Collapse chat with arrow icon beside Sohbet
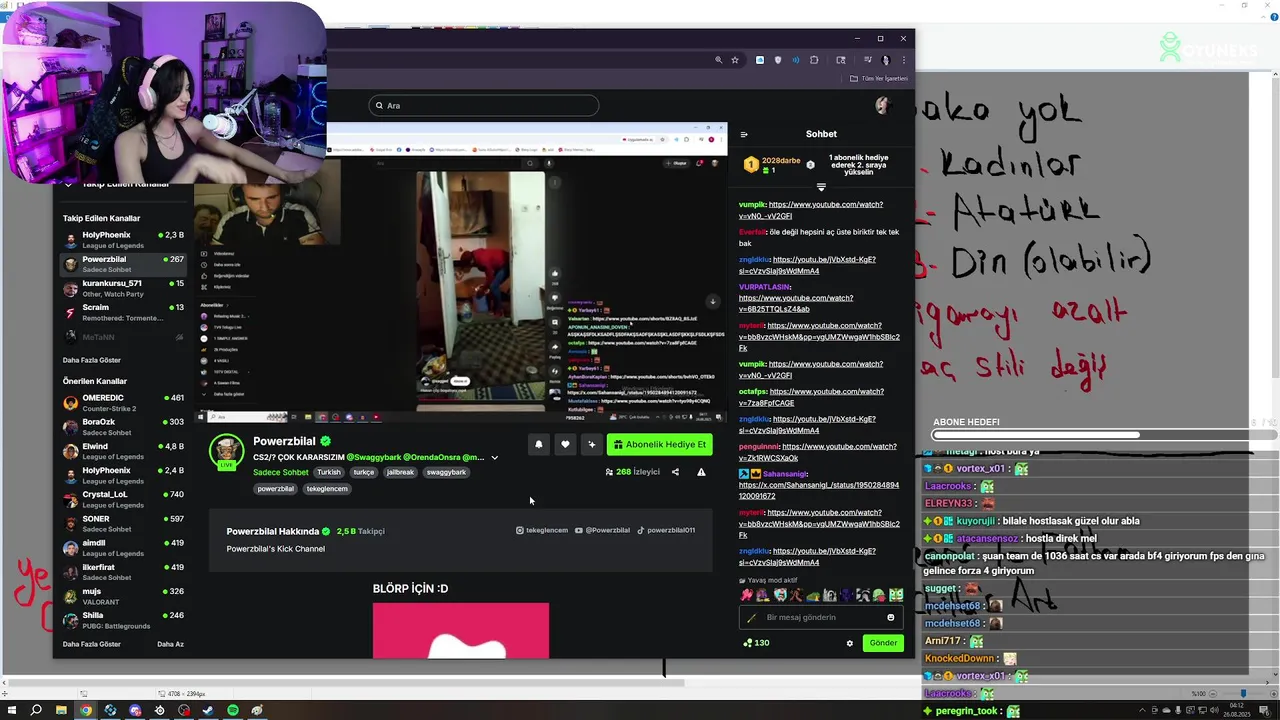Viewport: 1280px width, 720px height. pos(744,134)
